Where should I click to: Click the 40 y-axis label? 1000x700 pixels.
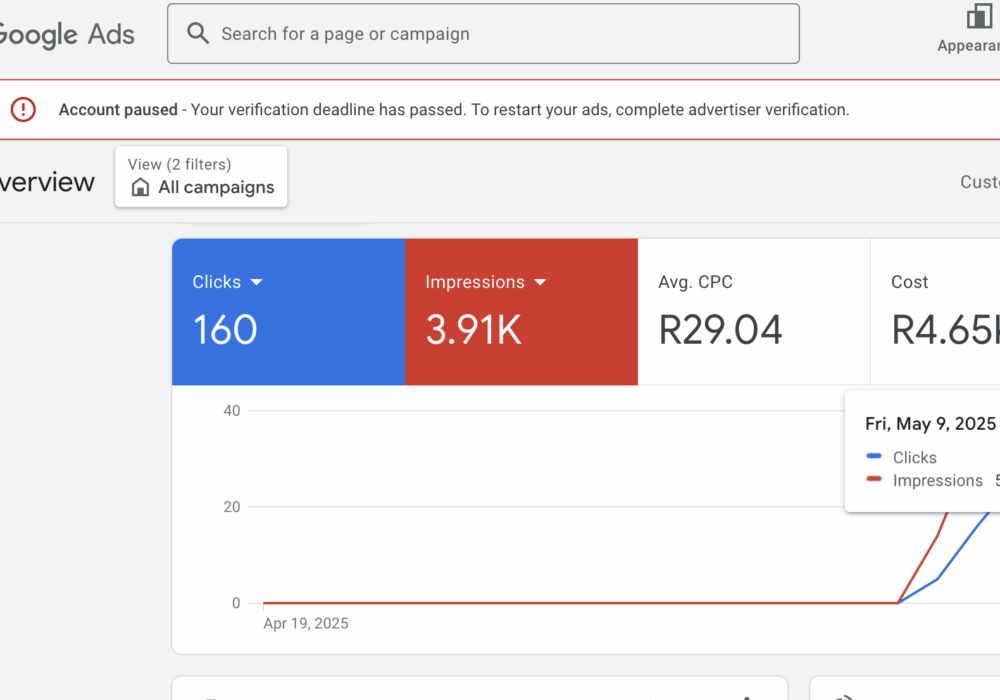[232, 411]
